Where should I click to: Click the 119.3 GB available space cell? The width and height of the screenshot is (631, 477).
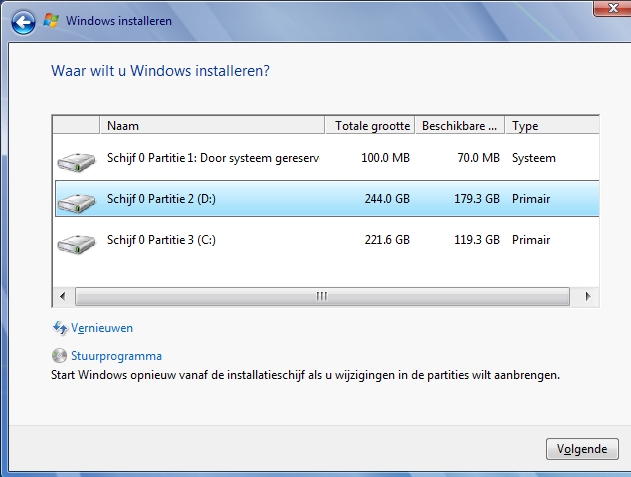(476, 240)
